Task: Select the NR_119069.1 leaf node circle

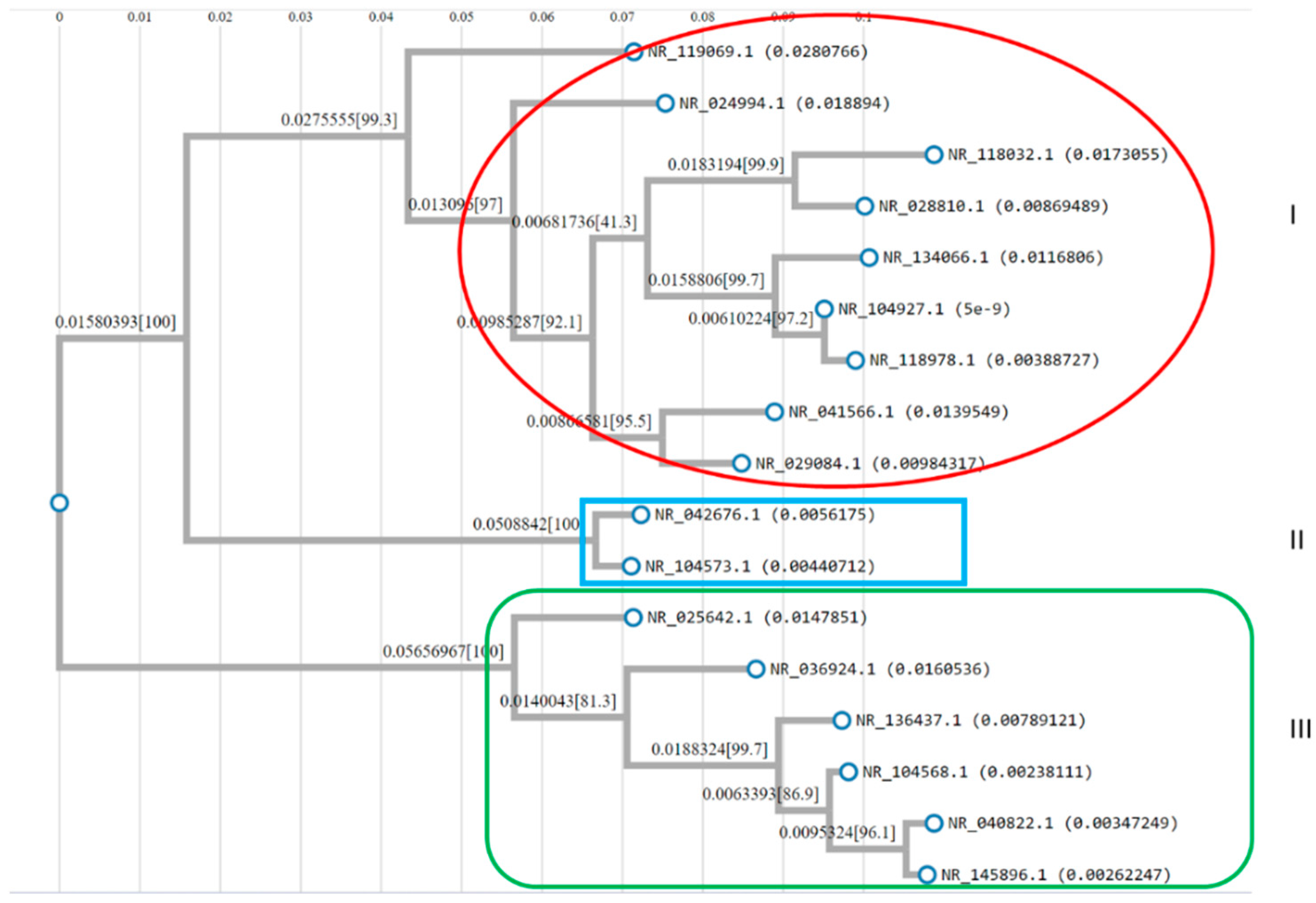Action: click(634, 52)
